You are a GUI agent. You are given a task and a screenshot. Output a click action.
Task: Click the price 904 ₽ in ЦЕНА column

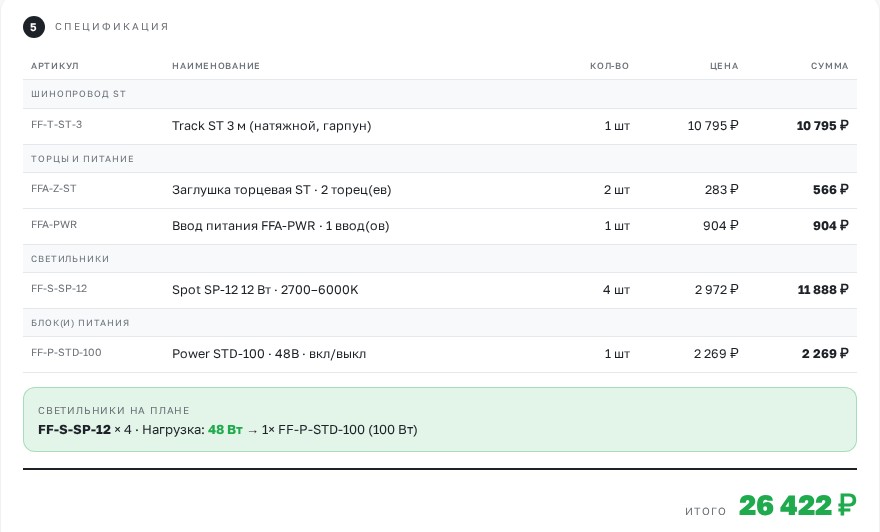(721, 226)
